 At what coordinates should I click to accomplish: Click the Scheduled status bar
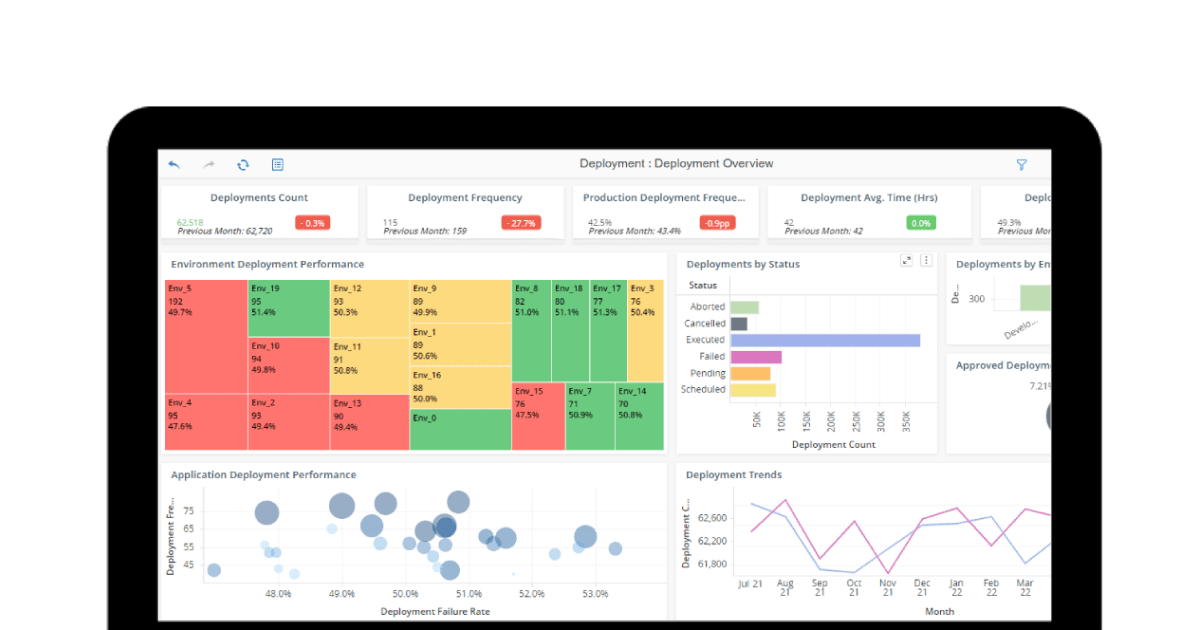click(753, 390)
